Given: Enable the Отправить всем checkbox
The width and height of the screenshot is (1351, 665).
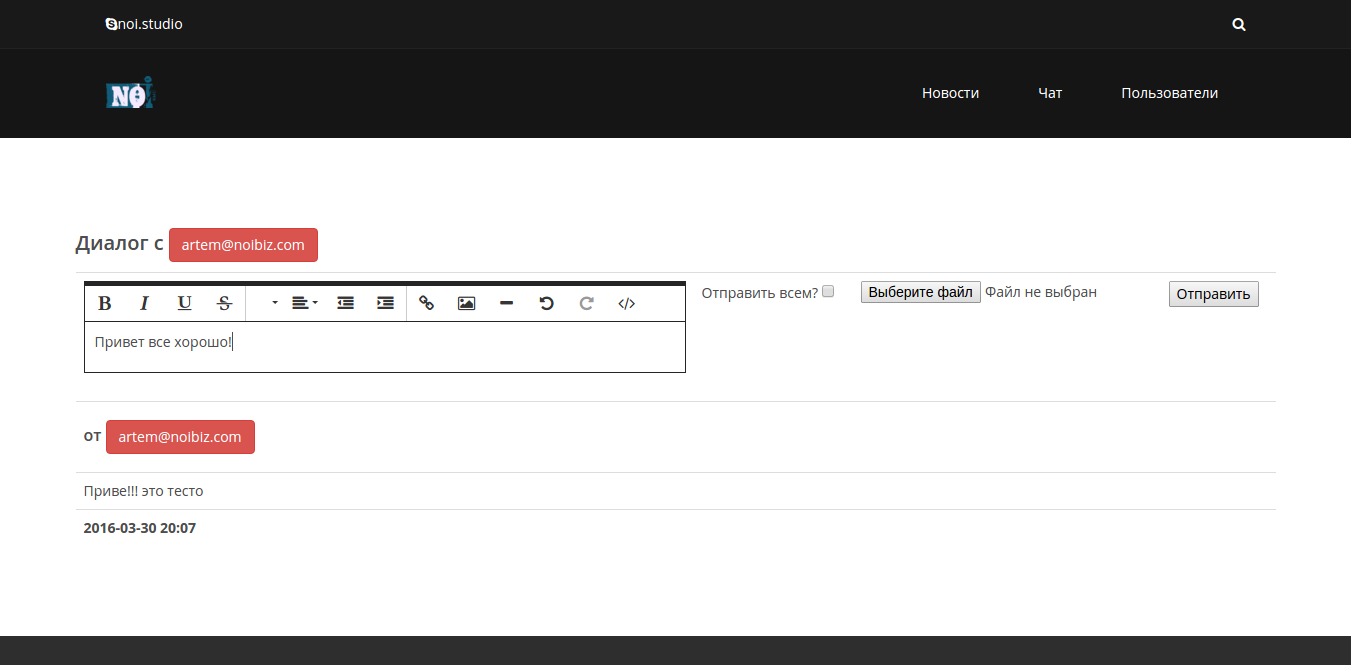Looking at the screenshot, I should tap(828, 292).
